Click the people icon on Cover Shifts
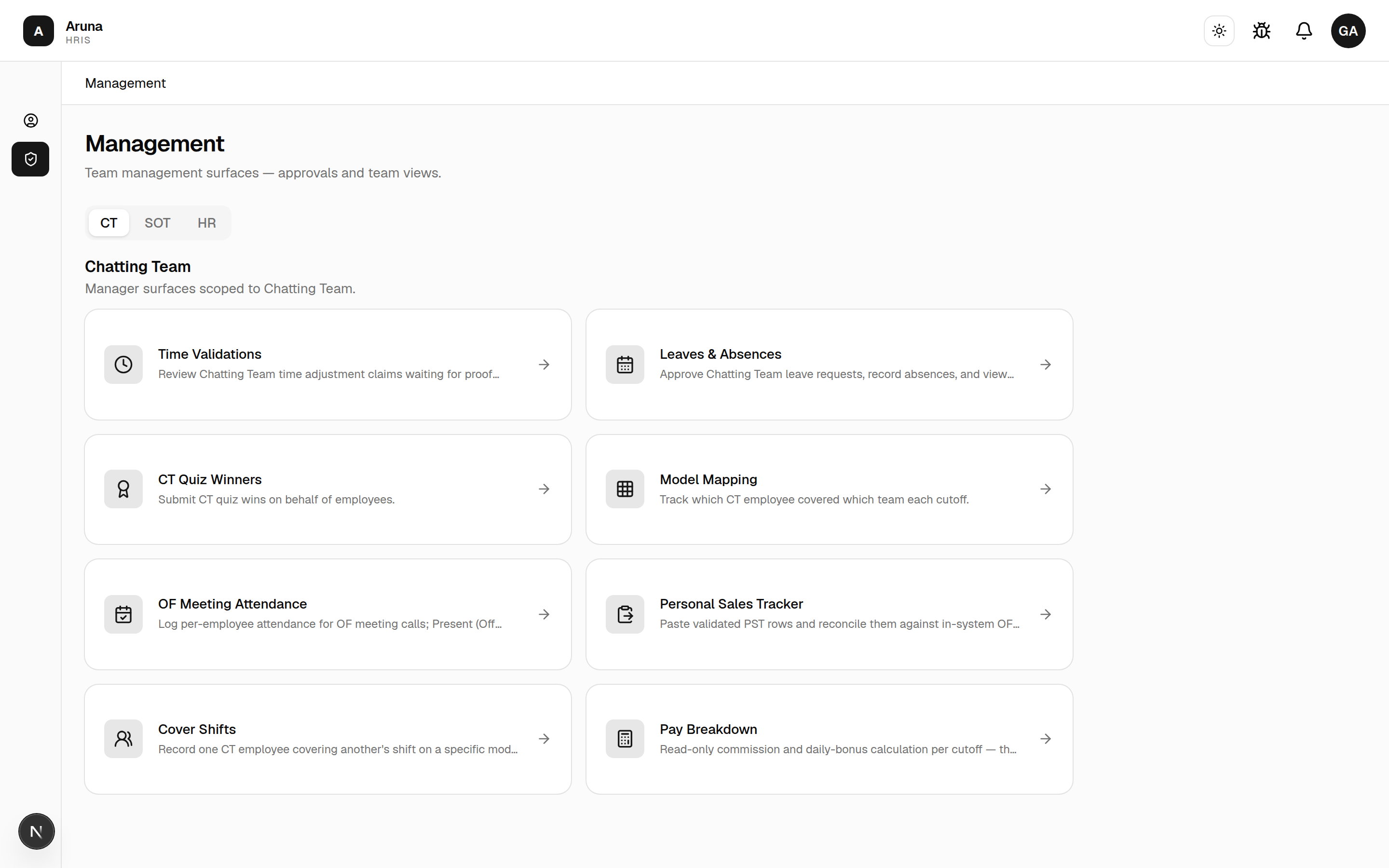 (123, 739)
